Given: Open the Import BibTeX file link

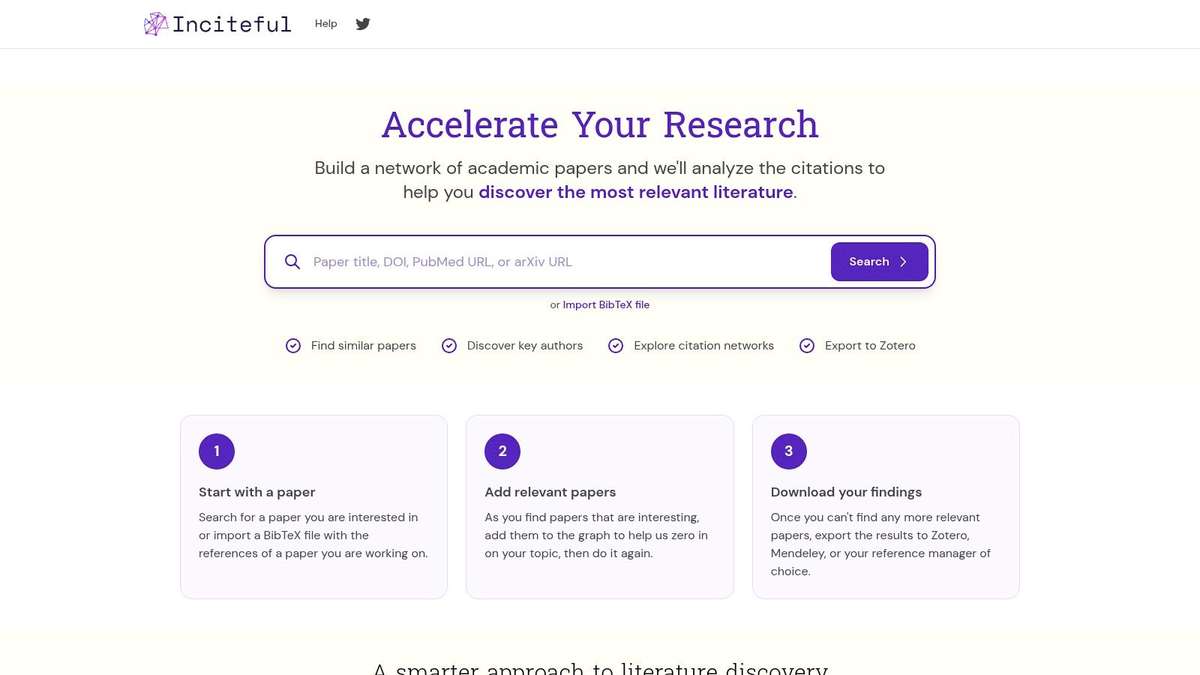Looking at the screenshot, I should point(606,305).
